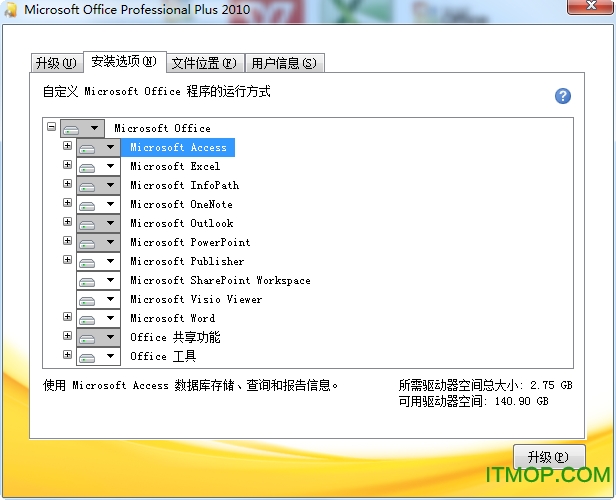Select the Microsoft Outlook row label
The width and height of the screenshot is (616, 500).
(182, 223)
